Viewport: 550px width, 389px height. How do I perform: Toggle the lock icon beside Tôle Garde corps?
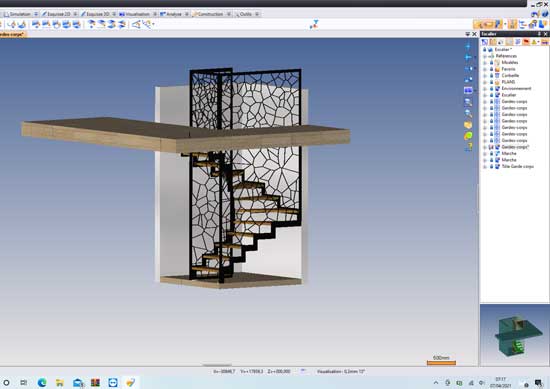coord(491,166)
